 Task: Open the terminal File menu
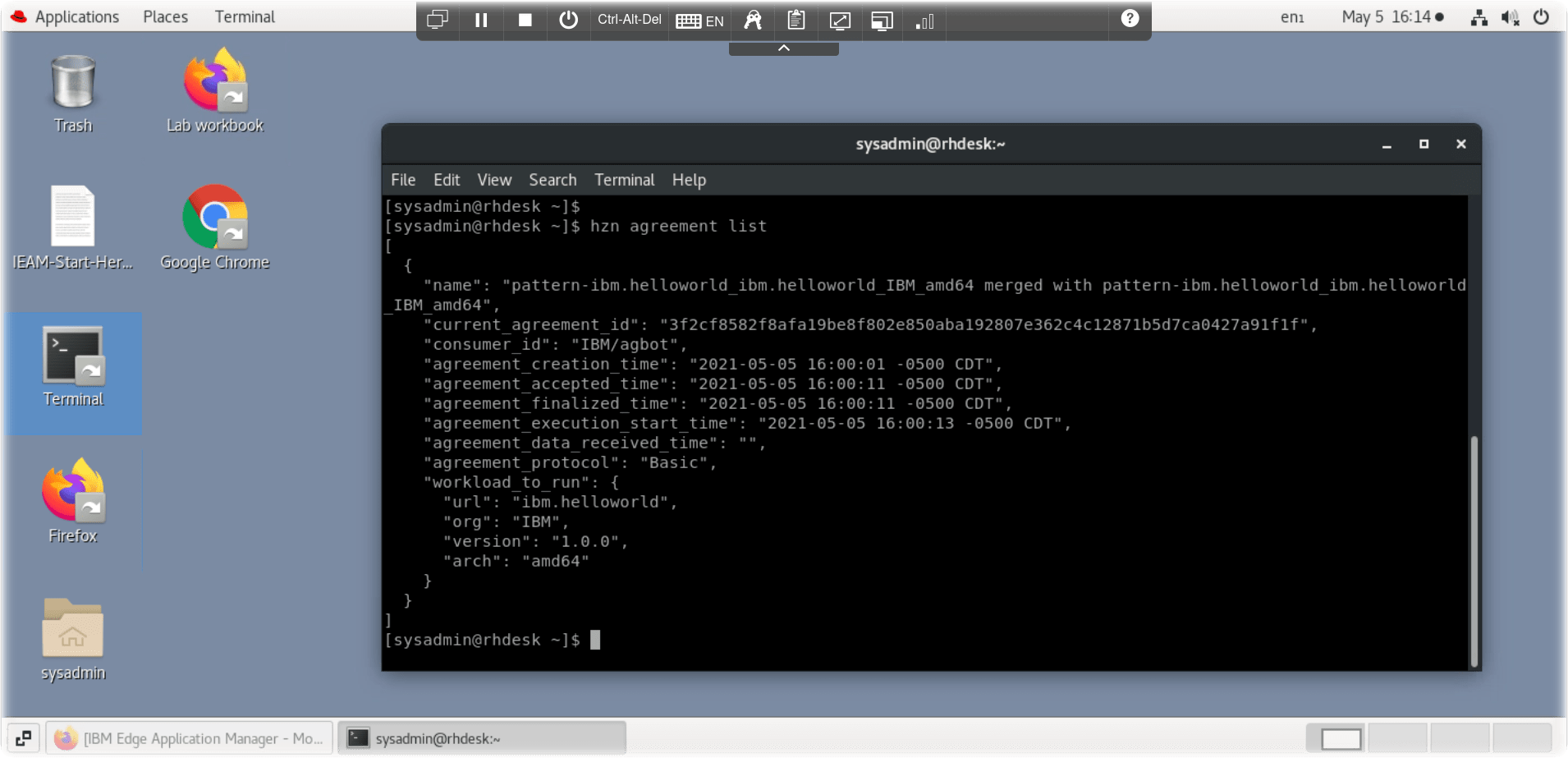point(403,180)
